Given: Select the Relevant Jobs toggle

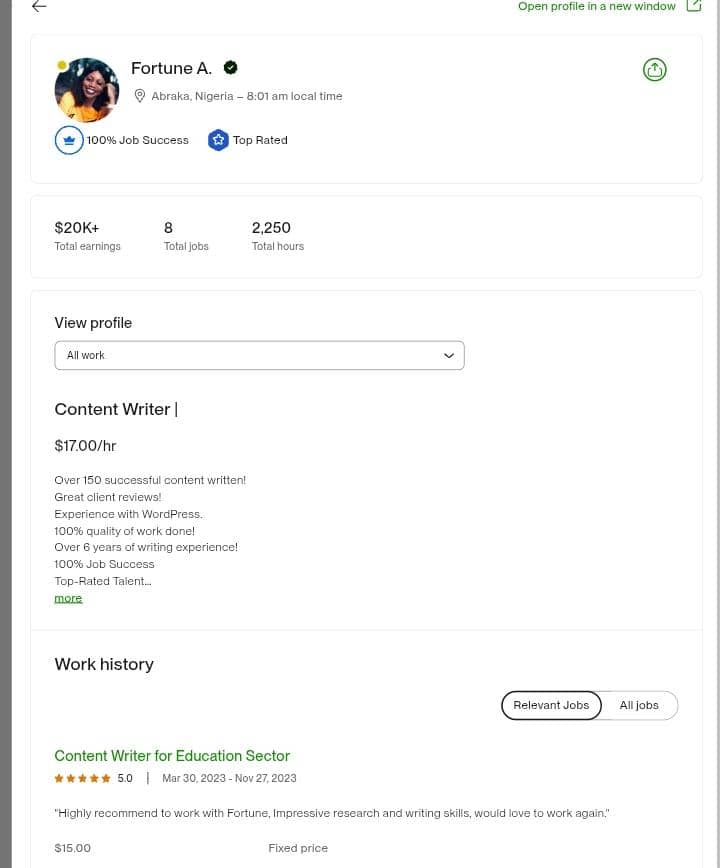Looking at the screenshot, I should [x=551, y=705].
